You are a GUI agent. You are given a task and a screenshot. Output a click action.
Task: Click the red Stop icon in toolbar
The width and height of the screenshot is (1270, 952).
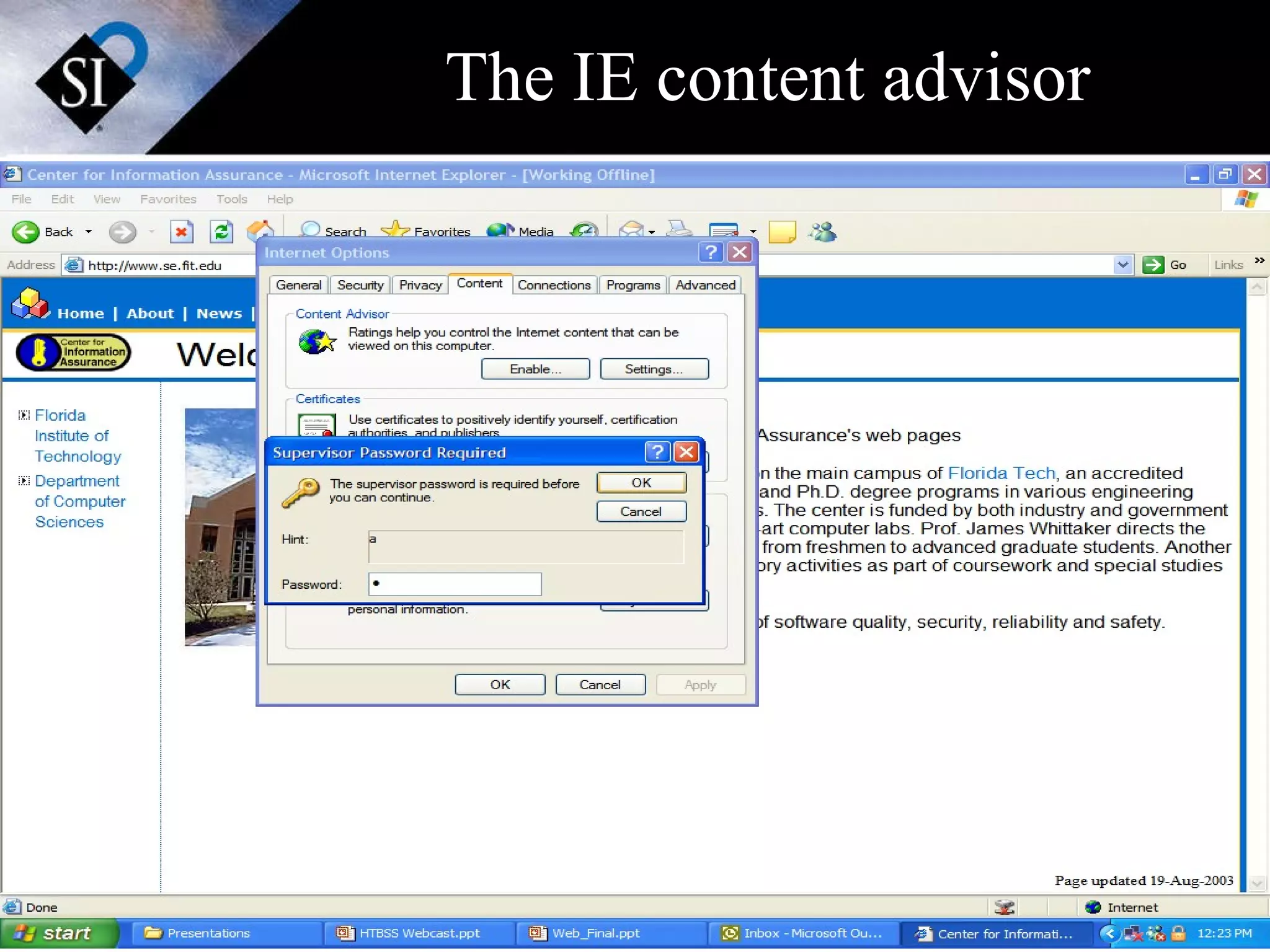(181, 232)
